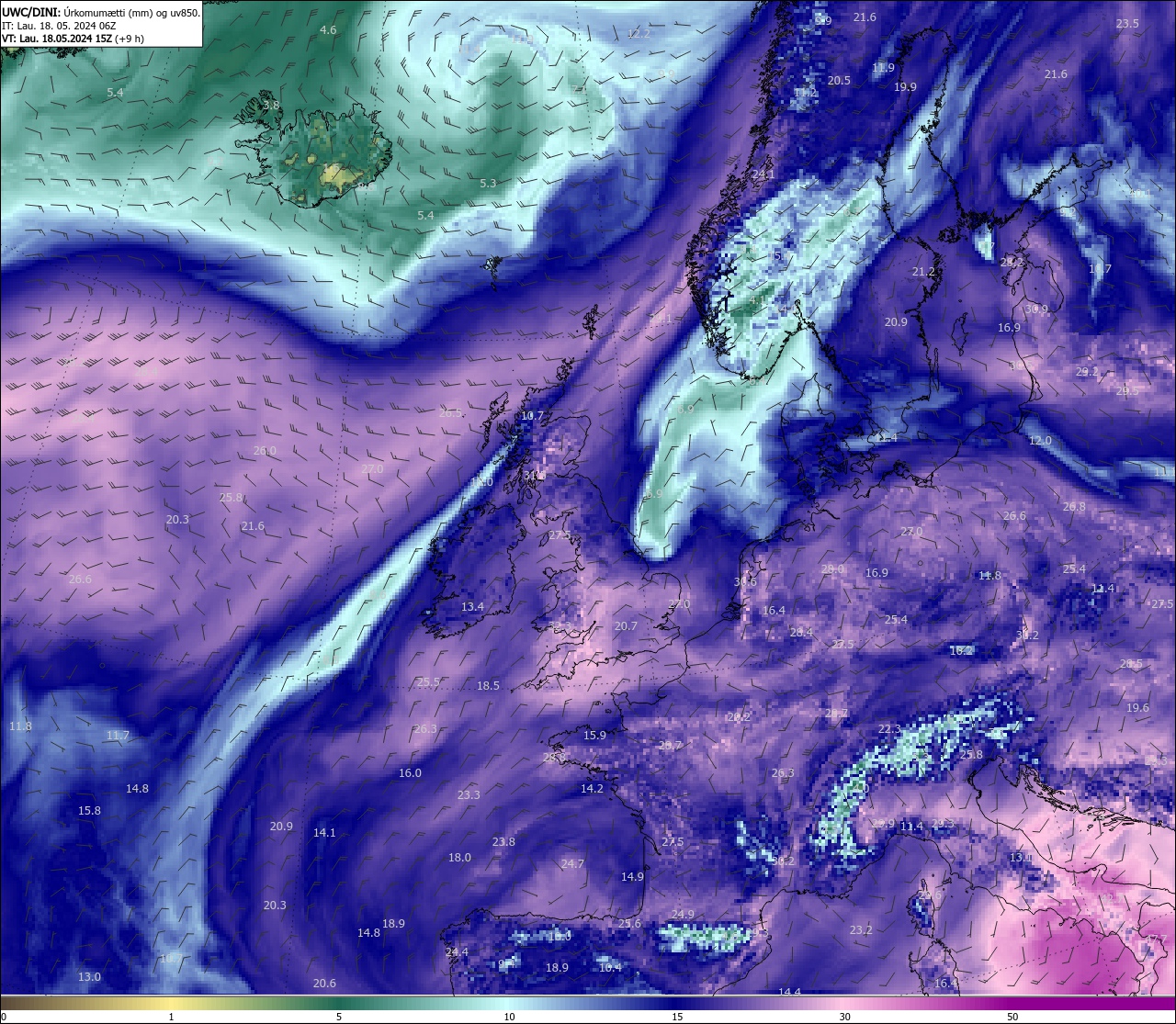
Task: Click the value '10.7' near Scotland
Action: (532, 416)
